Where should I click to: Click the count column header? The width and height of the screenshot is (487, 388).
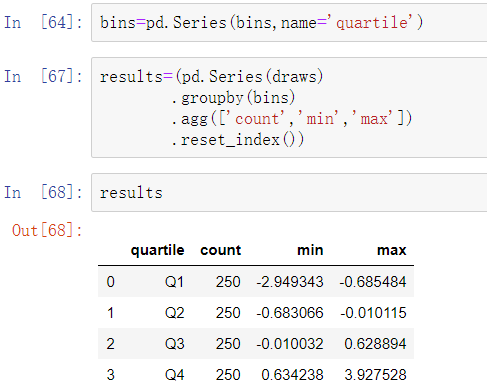220,250
